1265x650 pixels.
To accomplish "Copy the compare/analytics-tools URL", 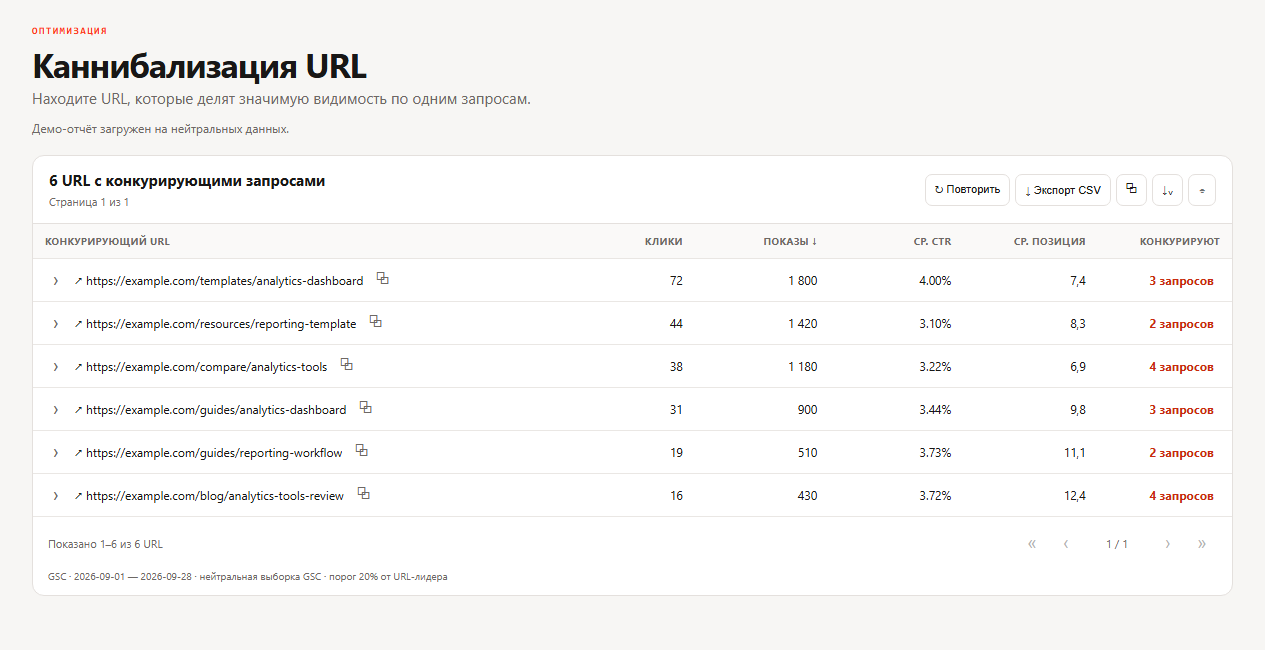I will click(347, 365).
